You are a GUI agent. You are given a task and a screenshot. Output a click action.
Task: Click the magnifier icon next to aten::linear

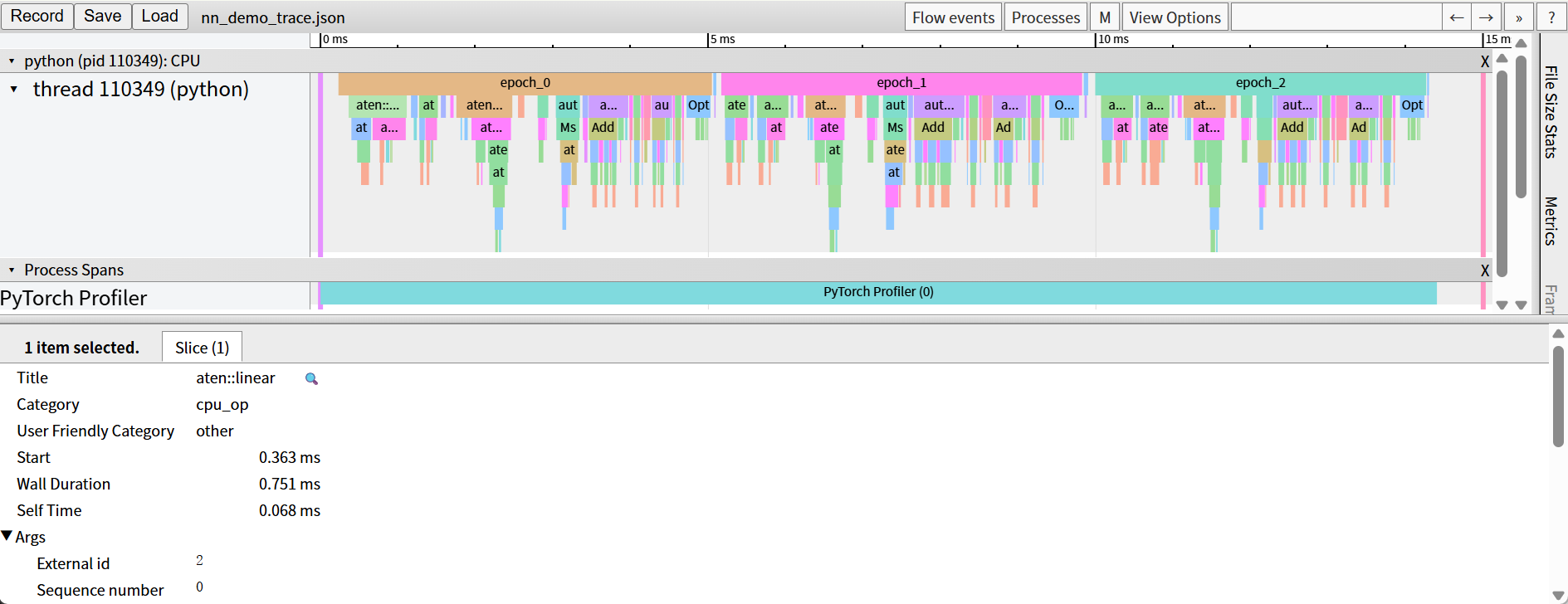point(311,378)
